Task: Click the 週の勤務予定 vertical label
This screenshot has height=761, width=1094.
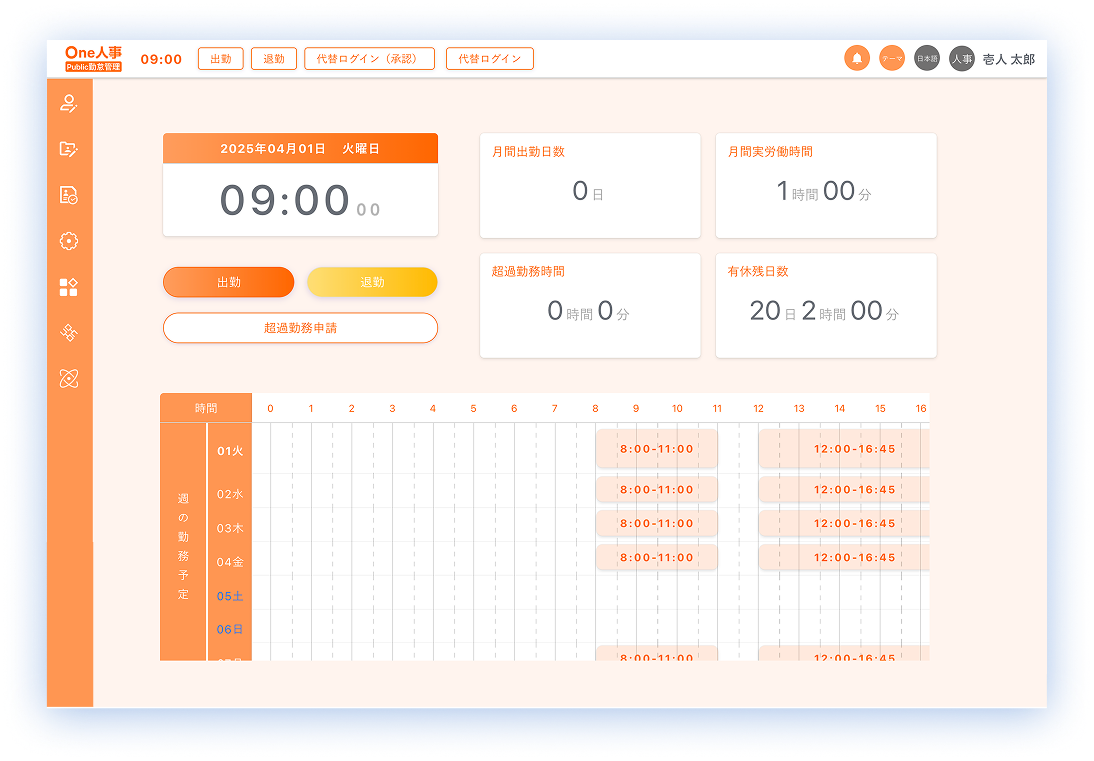Action: pos(183,545)
